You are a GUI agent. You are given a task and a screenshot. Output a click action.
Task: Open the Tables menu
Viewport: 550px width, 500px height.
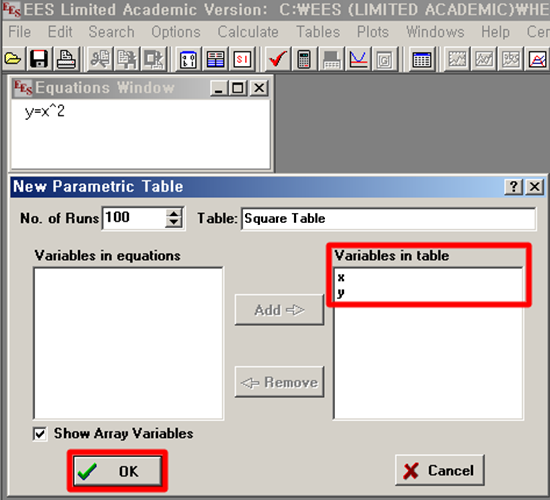coord(318,32)
